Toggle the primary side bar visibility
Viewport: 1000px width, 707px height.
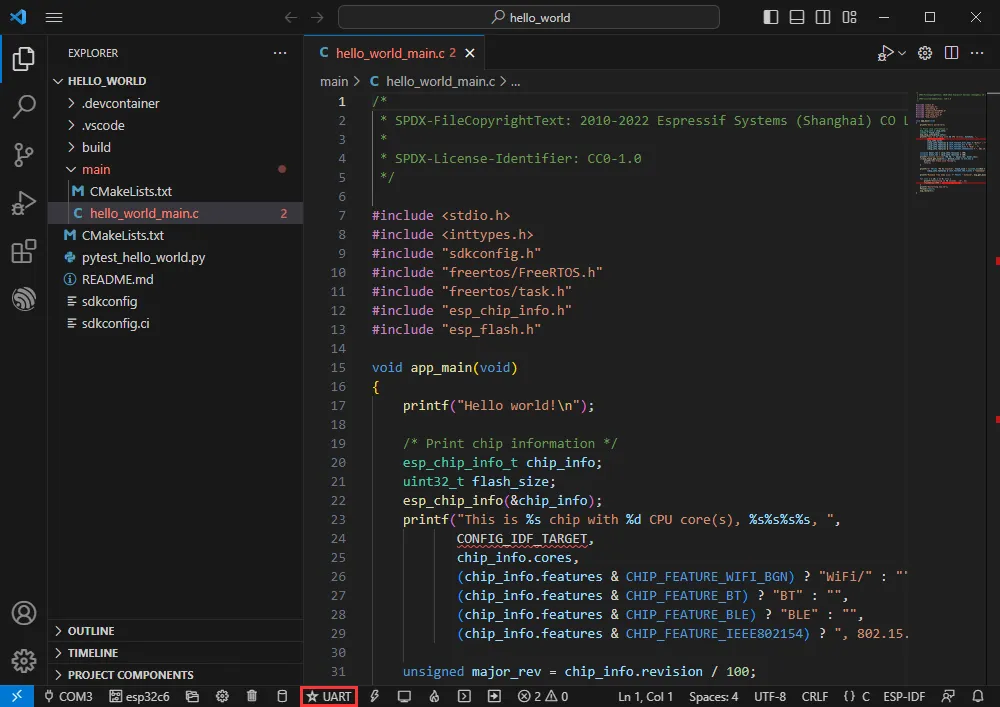pos(770,17)
